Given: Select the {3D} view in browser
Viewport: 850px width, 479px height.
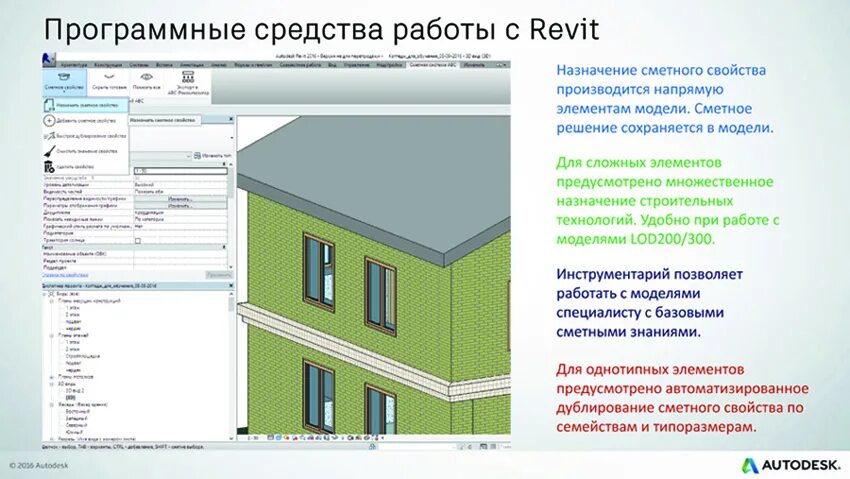Looking at the screenshot, I should [x=70, y=397].
